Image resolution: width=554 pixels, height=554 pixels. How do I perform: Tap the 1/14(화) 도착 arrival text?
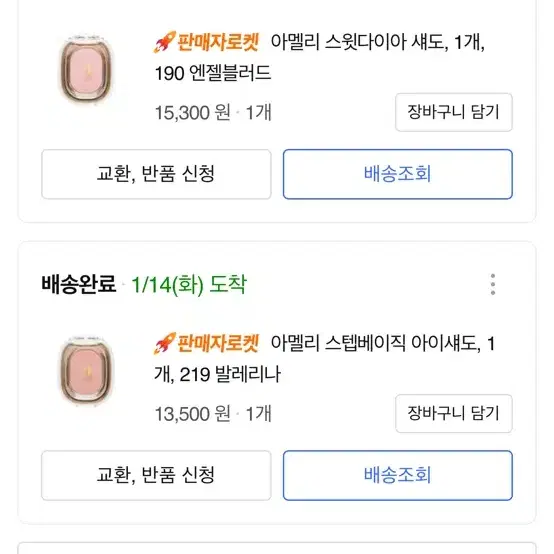pos(189,284)
